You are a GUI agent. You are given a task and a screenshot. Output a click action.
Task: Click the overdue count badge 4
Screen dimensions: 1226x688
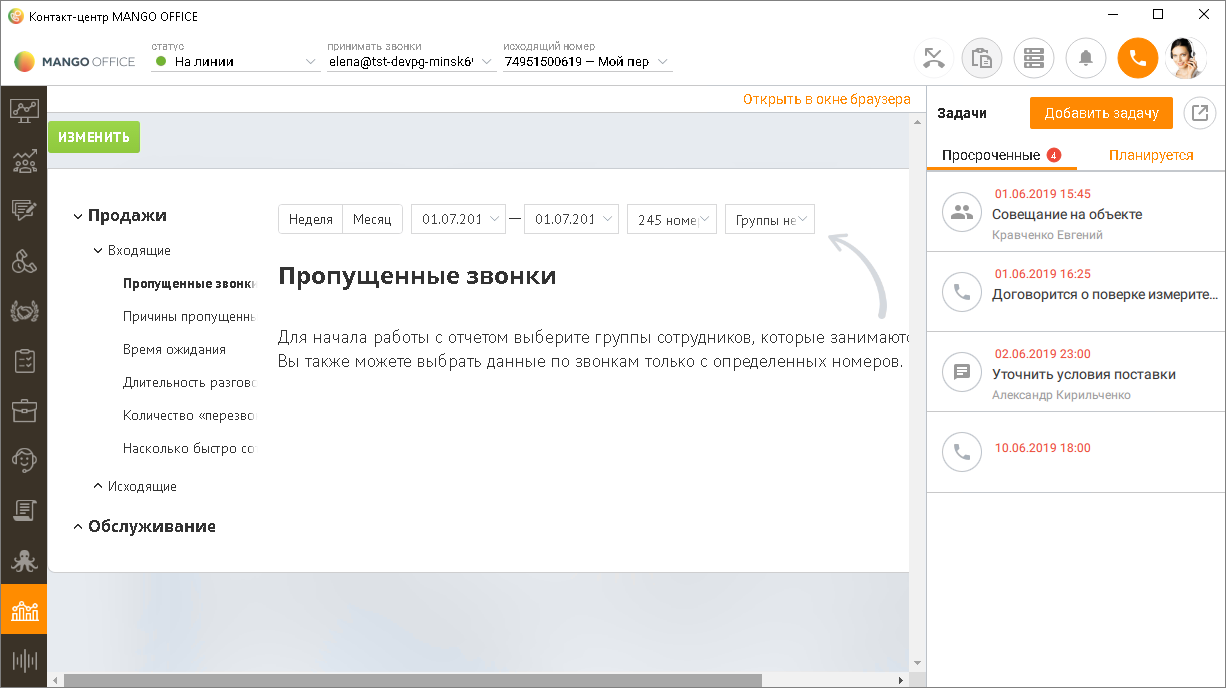tap(1053, 155)
